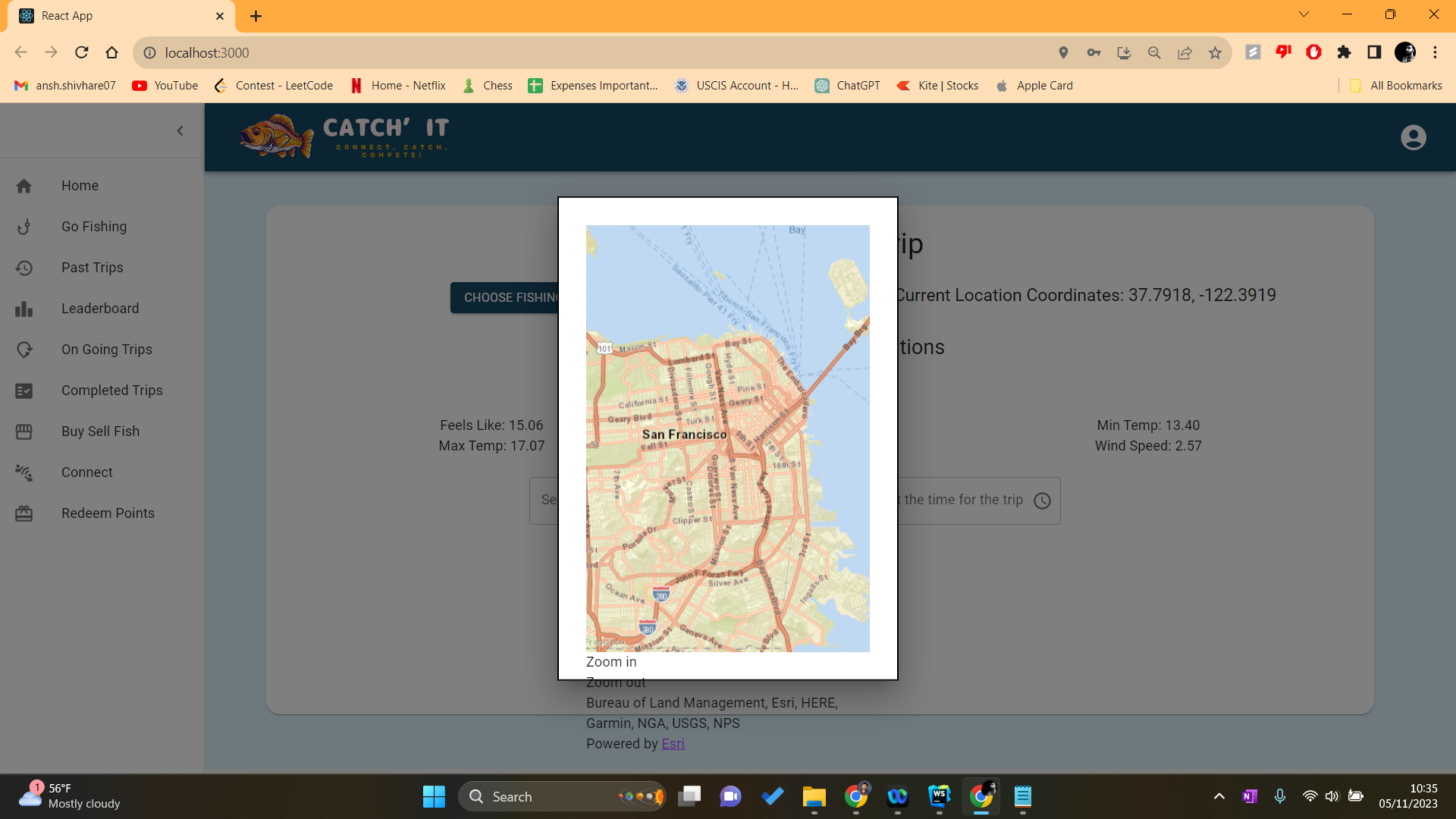This screenshot has width=1456, height=819.
Task: Bookmark page with the star icon
Action: coord(1215,52)
